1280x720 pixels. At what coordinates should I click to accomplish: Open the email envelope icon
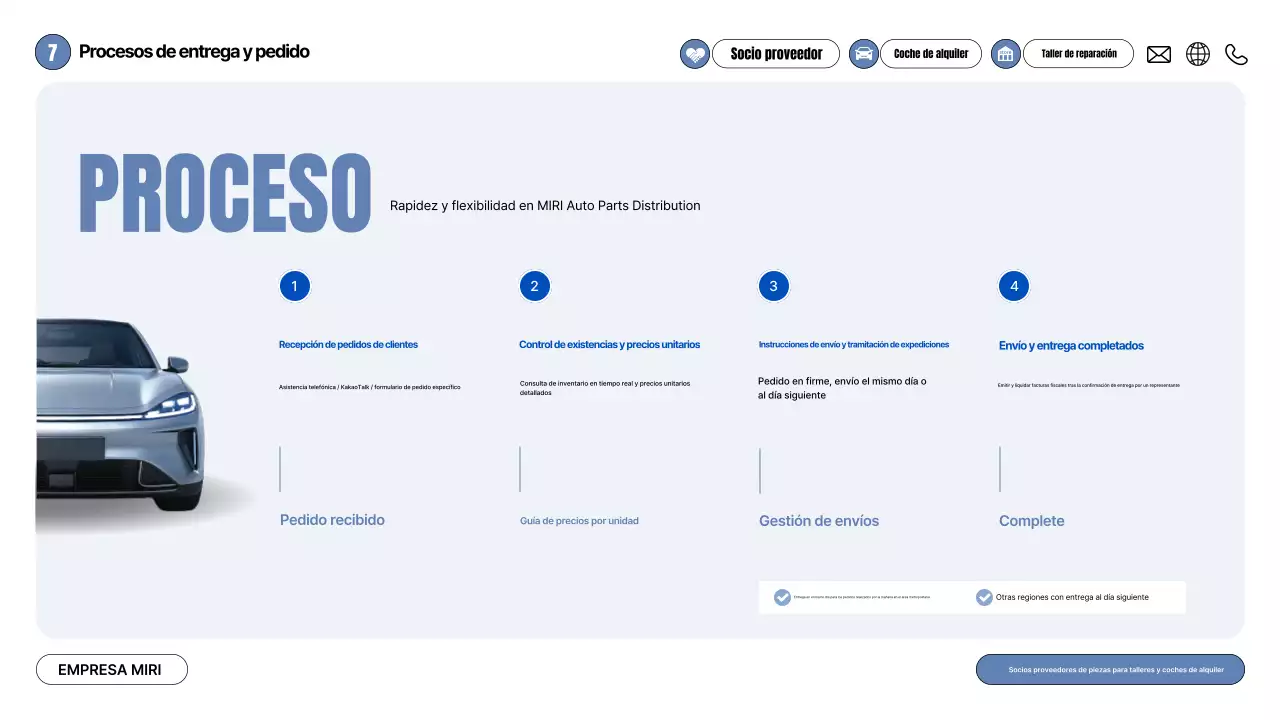click(1159, 55)
